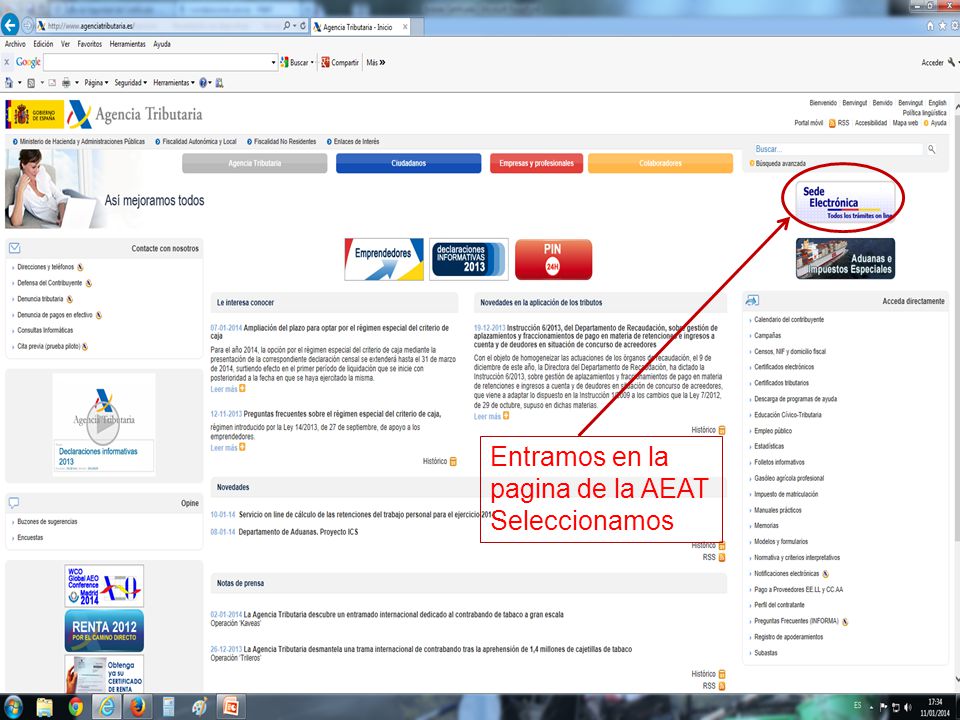960x720 pixels.
Task: Select the Empresas y profesionales red tab
Action: [x=536, y=163]
